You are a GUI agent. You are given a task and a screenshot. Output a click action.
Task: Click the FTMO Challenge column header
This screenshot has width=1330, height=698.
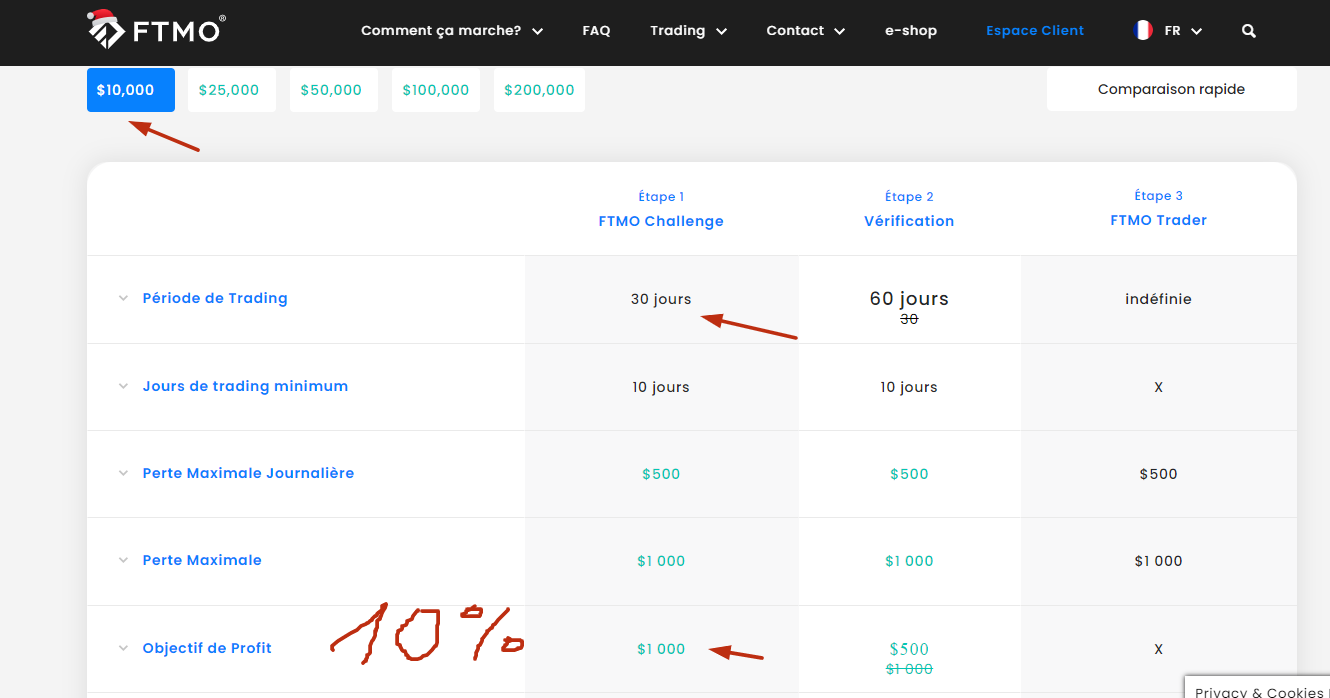pos(661,221)
